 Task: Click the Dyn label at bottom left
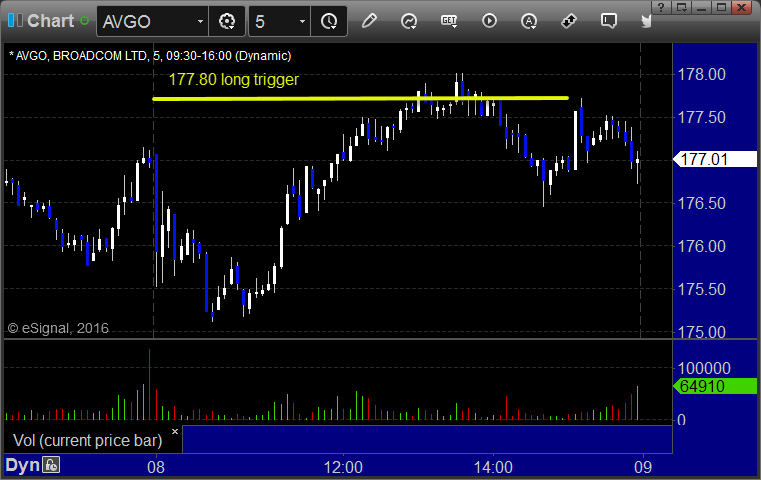tap(22, 465)
